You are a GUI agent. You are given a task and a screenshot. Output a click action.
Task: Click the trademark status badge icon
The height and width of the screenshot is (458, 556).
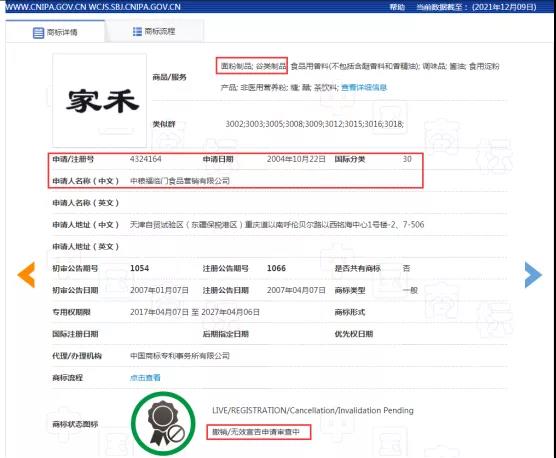[163, 423]
